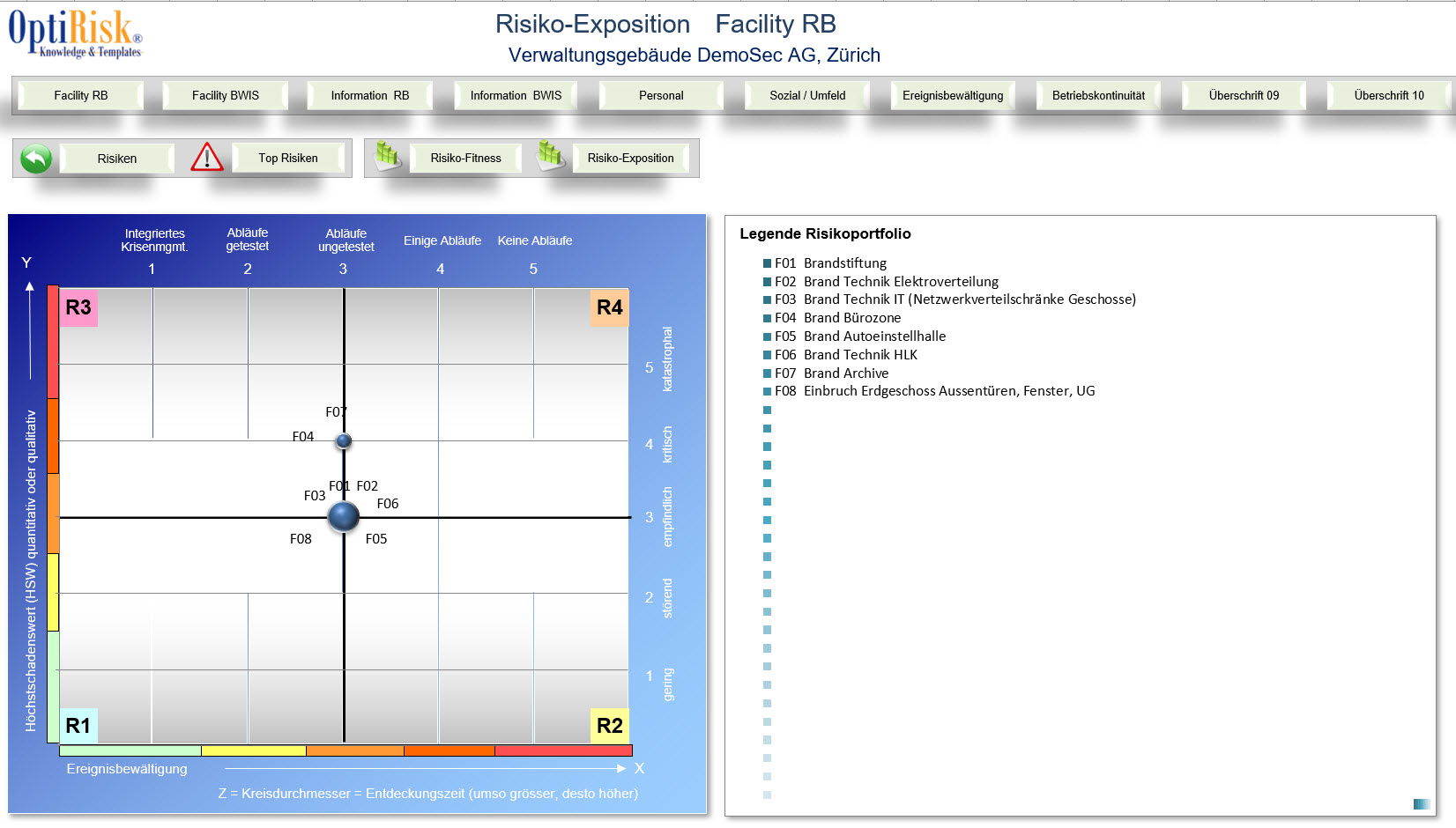Click the bar chart icon beside Risiko-Exposition

click(x=551, y=156)
